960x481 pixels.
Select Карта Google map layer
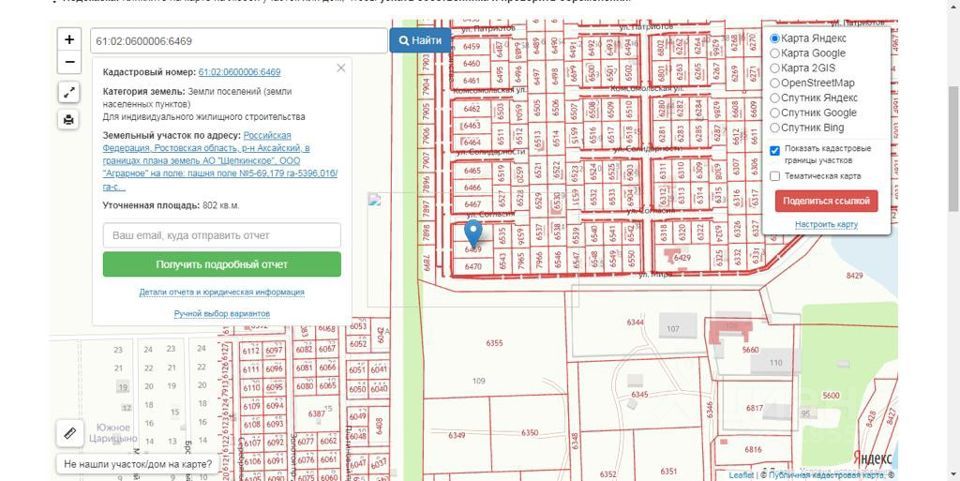pos(774,53)
